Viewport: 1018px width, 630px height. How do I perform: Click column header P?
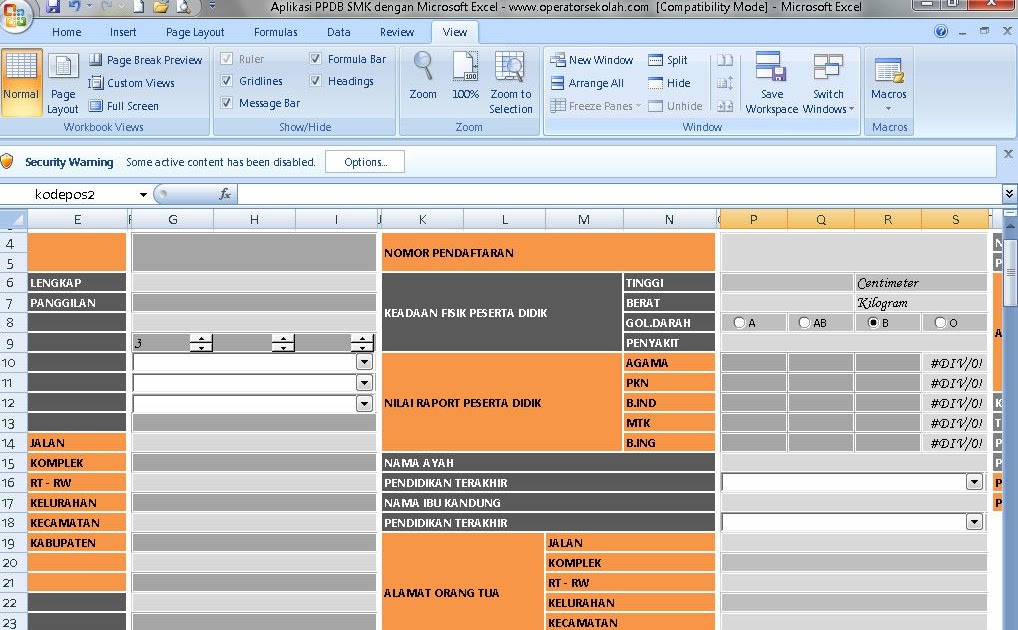[x=753, y=220]
